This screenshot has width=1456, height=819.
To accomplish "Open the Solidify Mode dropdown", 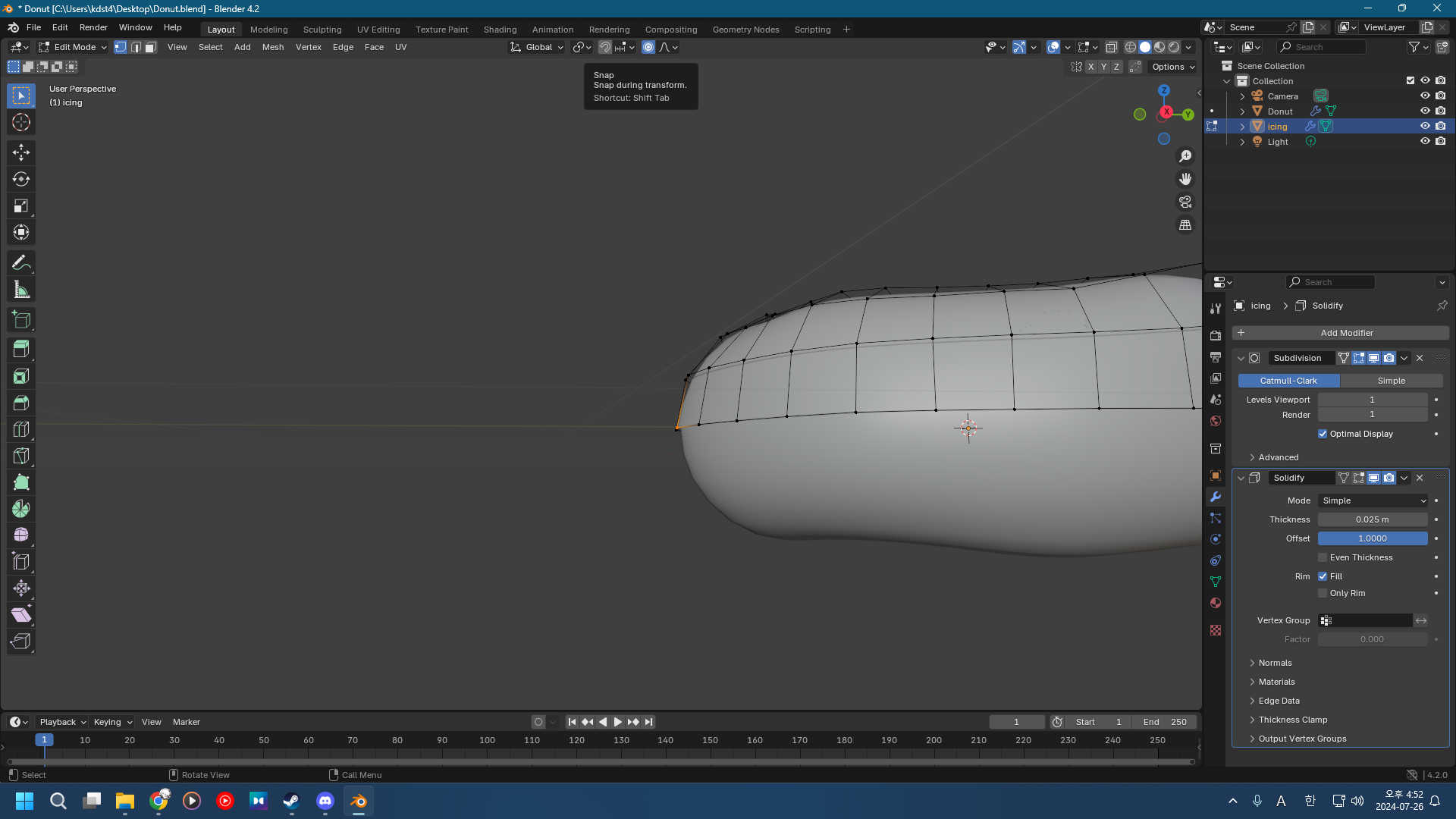I will click(x=1373, y=500).
